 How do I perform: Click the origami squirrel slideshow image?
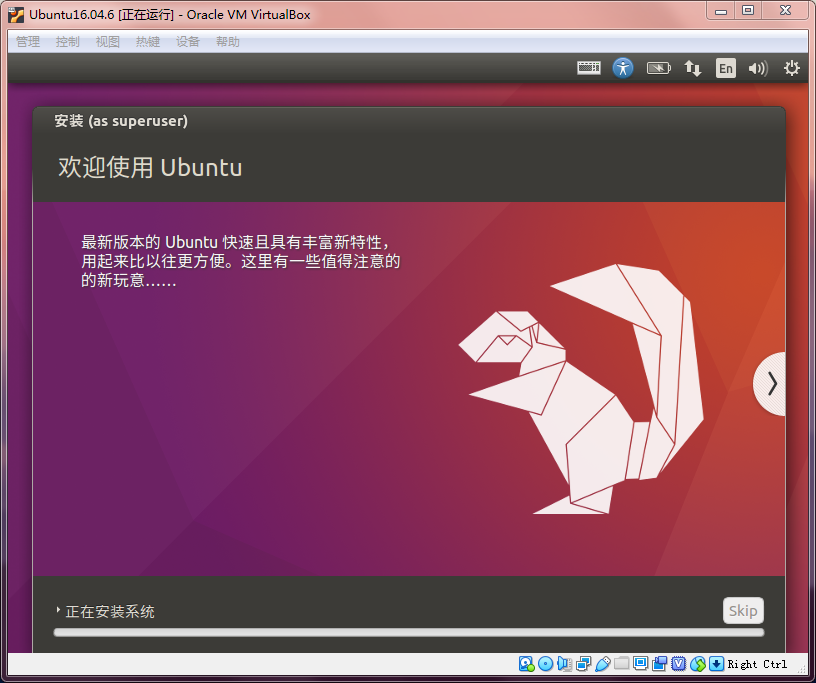[x=581, y=389]
